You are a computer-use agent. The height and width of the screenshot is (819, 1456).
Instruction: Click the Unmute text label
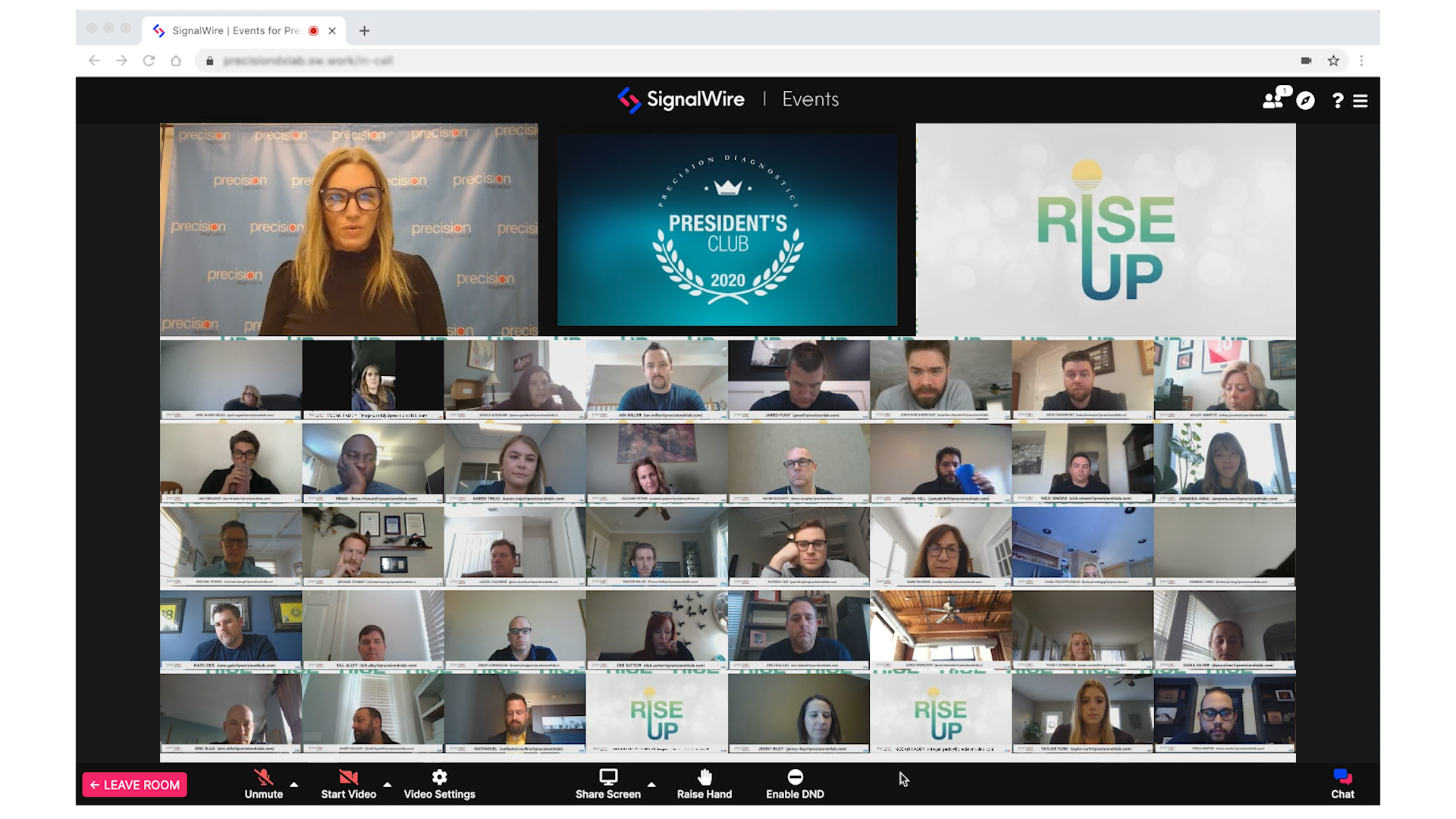pos(263,794)
